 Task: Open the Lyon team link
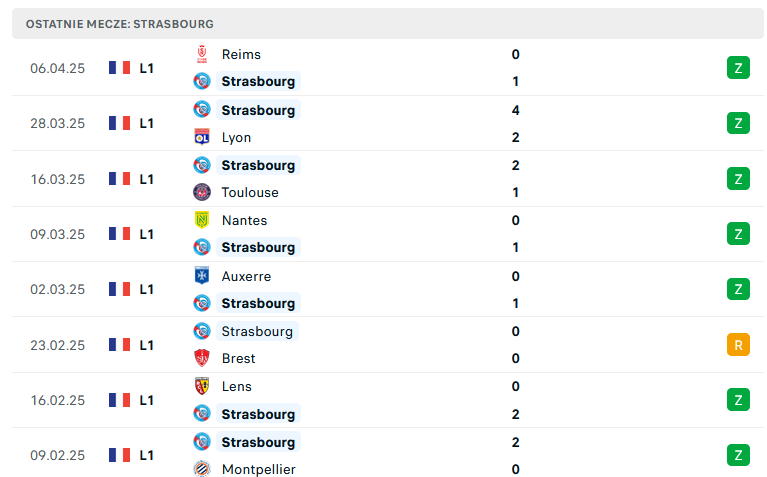(236, 137)
